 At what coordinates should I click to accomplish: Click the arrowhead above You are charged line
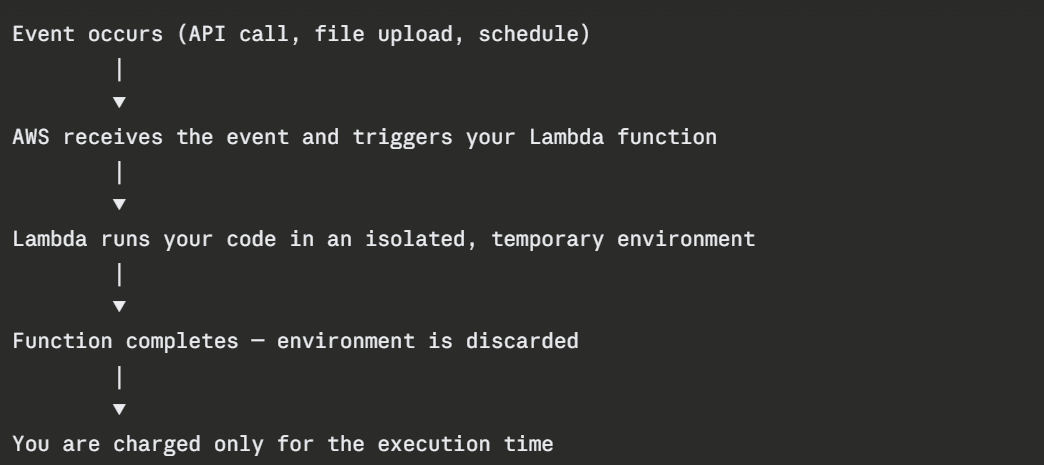click(x=120, y=408)
